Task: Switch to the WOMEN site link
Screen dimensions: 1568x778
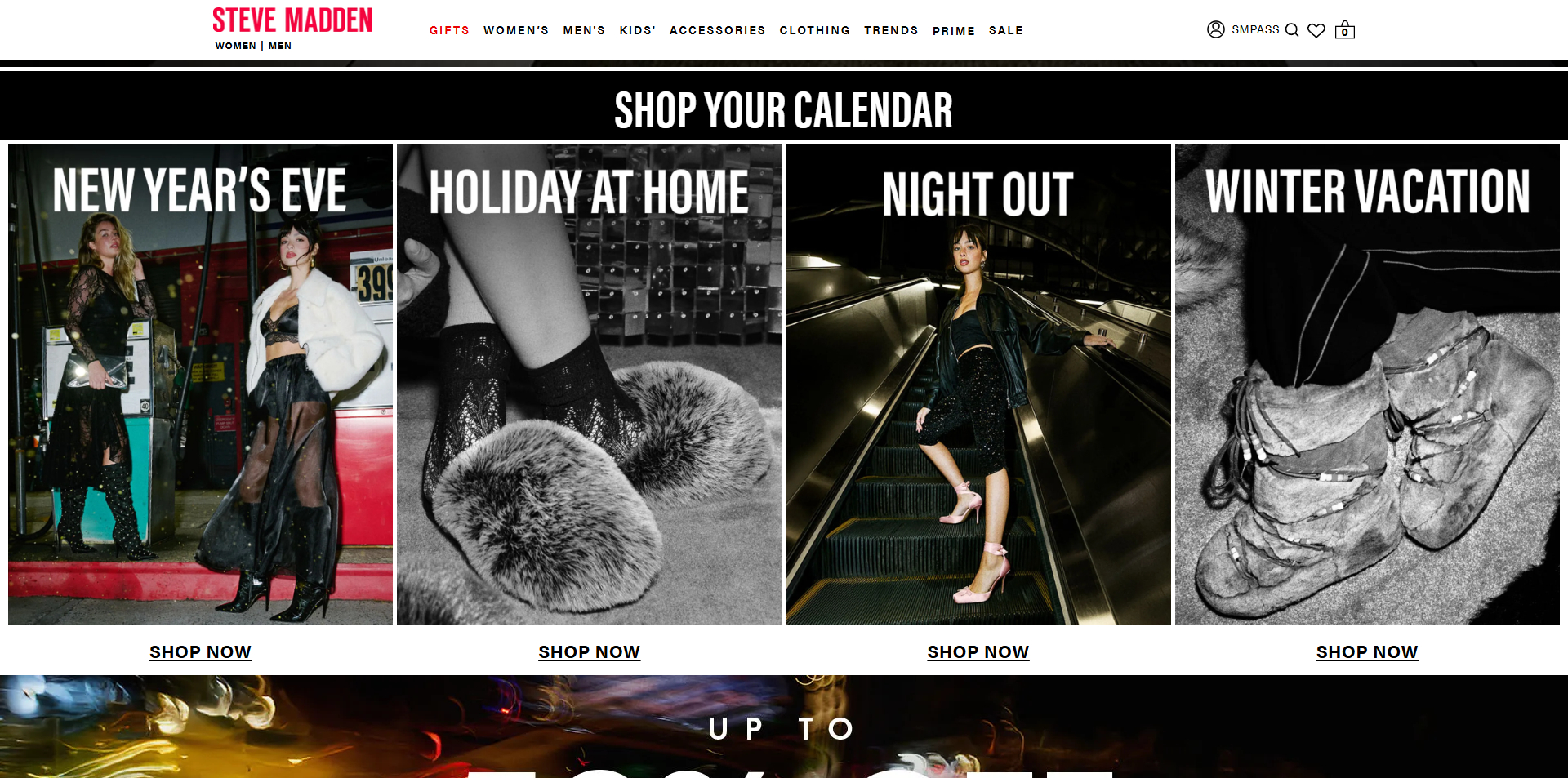Action: [x=236, y=46]
